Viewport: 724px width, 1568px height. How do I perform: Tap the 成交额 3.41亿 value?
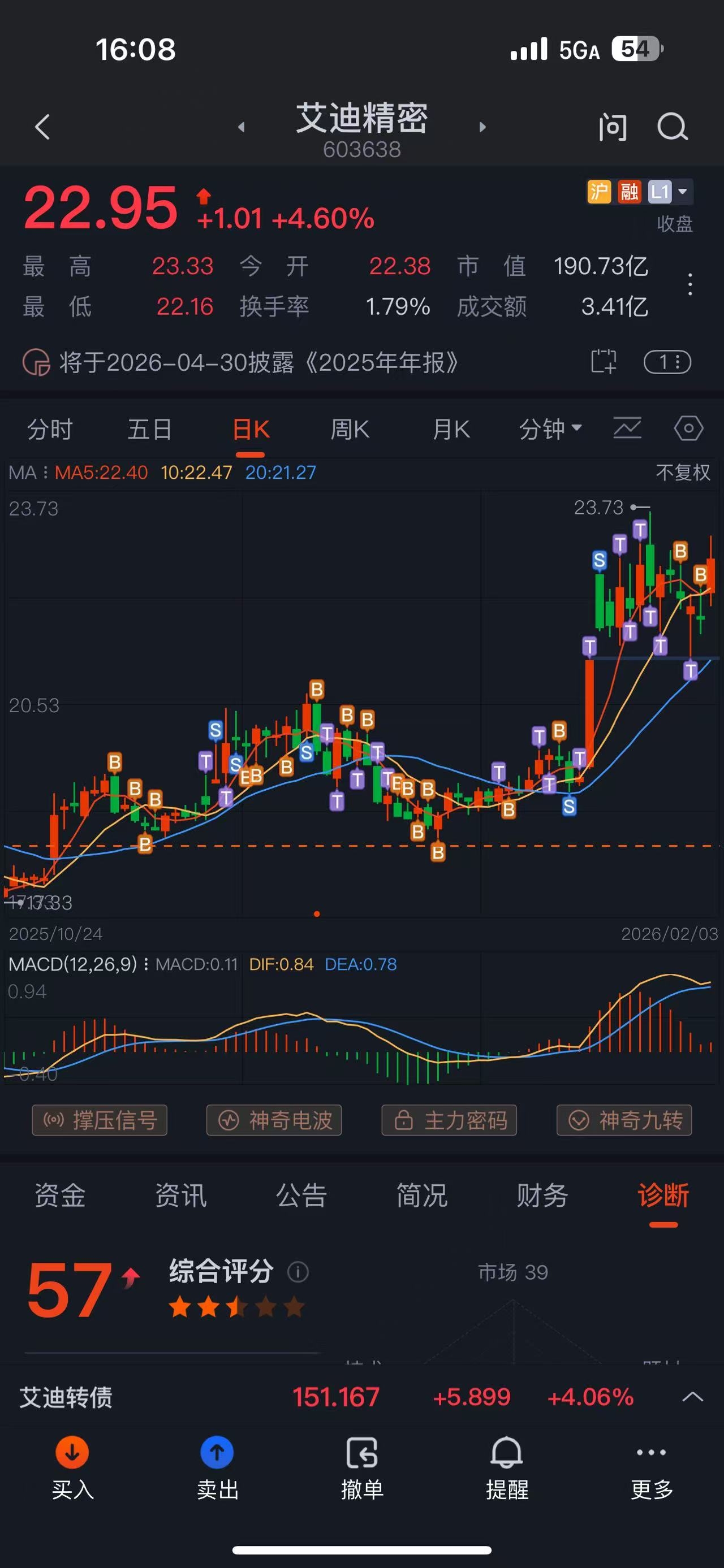(614, 307)
